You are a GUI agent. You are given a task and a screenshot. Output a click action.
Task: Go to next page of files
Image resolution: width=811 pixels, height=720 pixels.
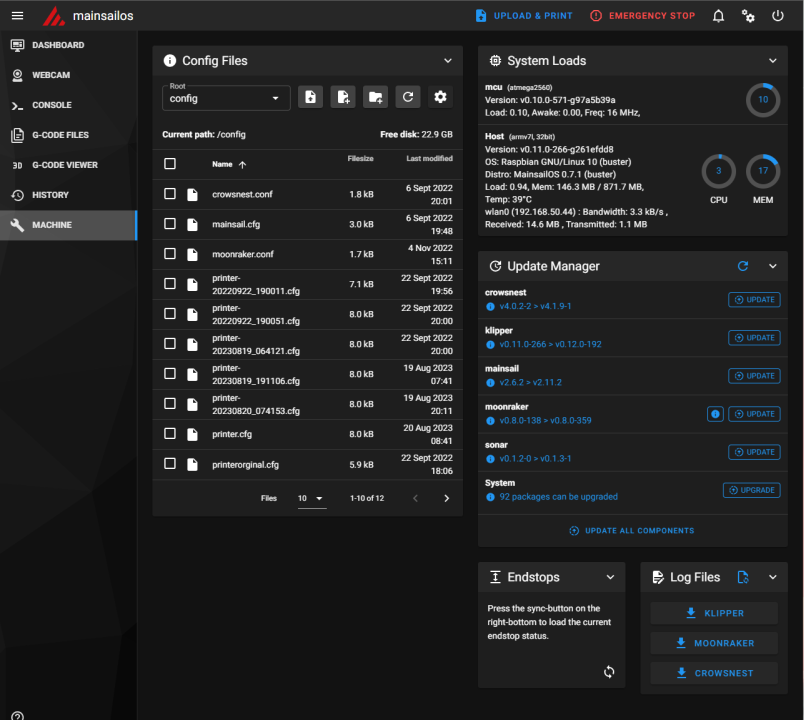click(446, 498)
